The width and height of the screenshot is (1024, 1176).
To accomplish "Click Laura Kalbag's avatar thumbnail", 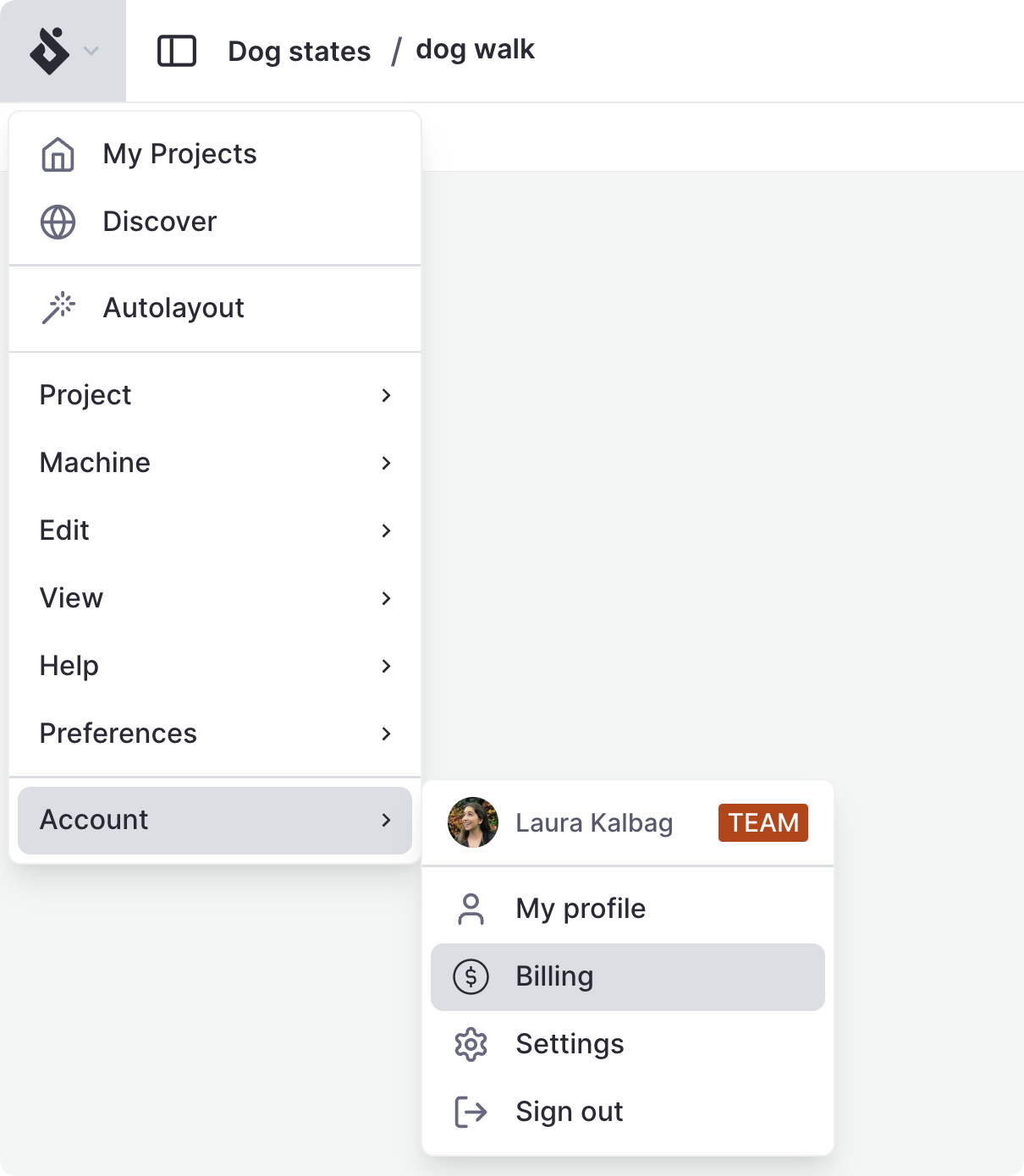I will point(473,822).
